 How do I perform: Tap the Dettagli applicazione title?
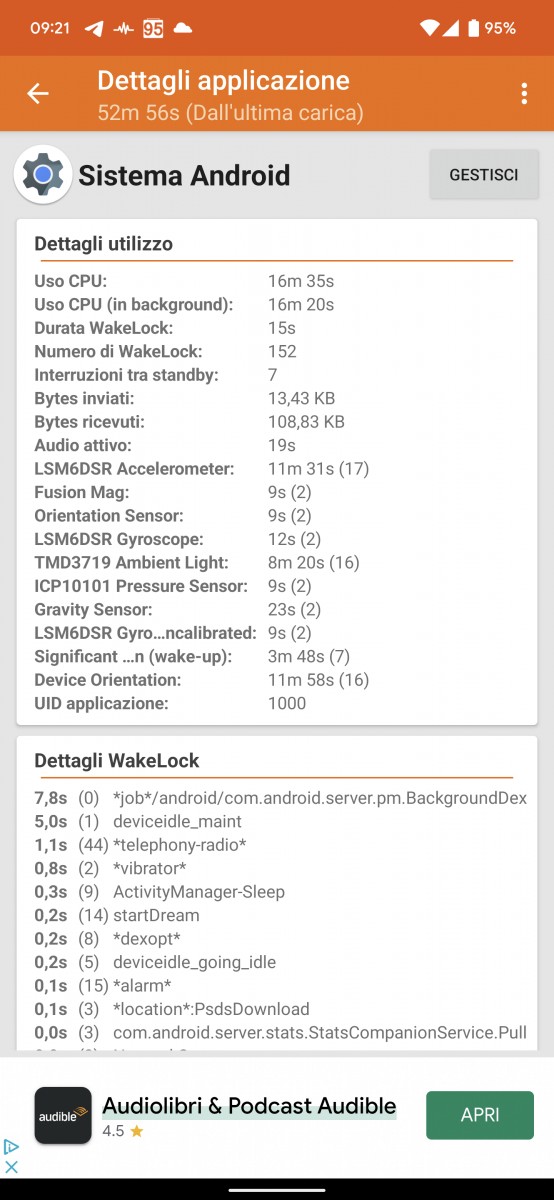224,81
